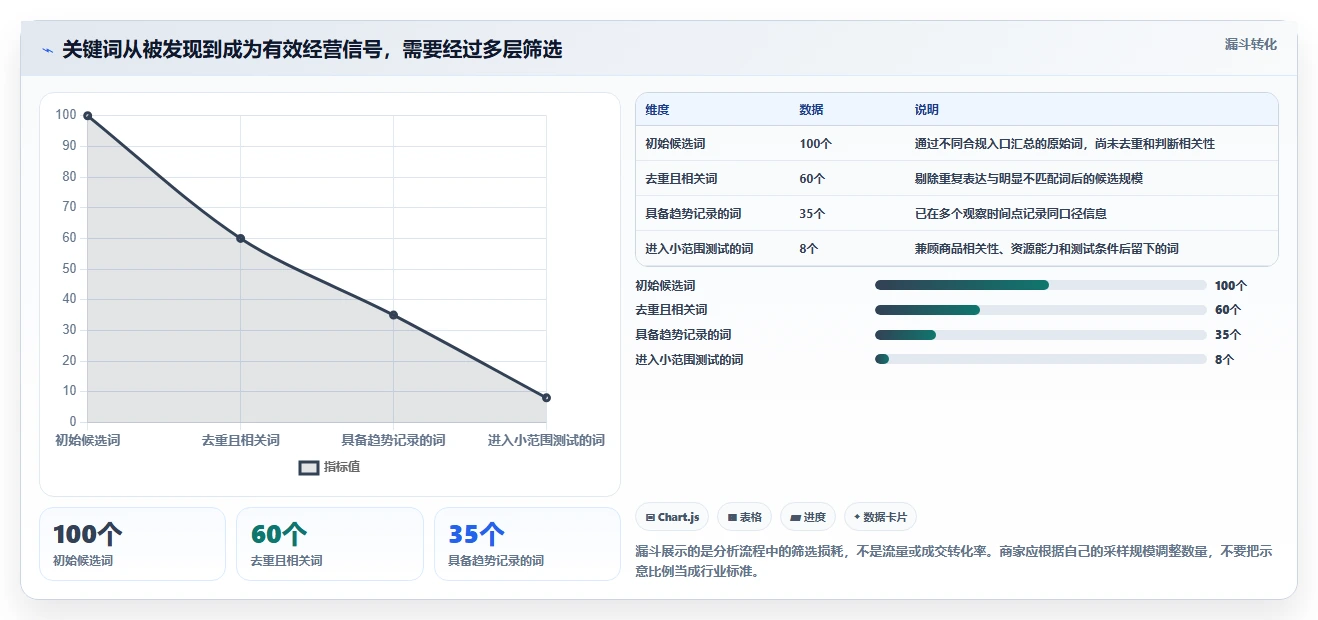This screenshot has height=620, width=1318.
Task: Click the table cell 进入小范围测试的词
Action: [699, 249]
